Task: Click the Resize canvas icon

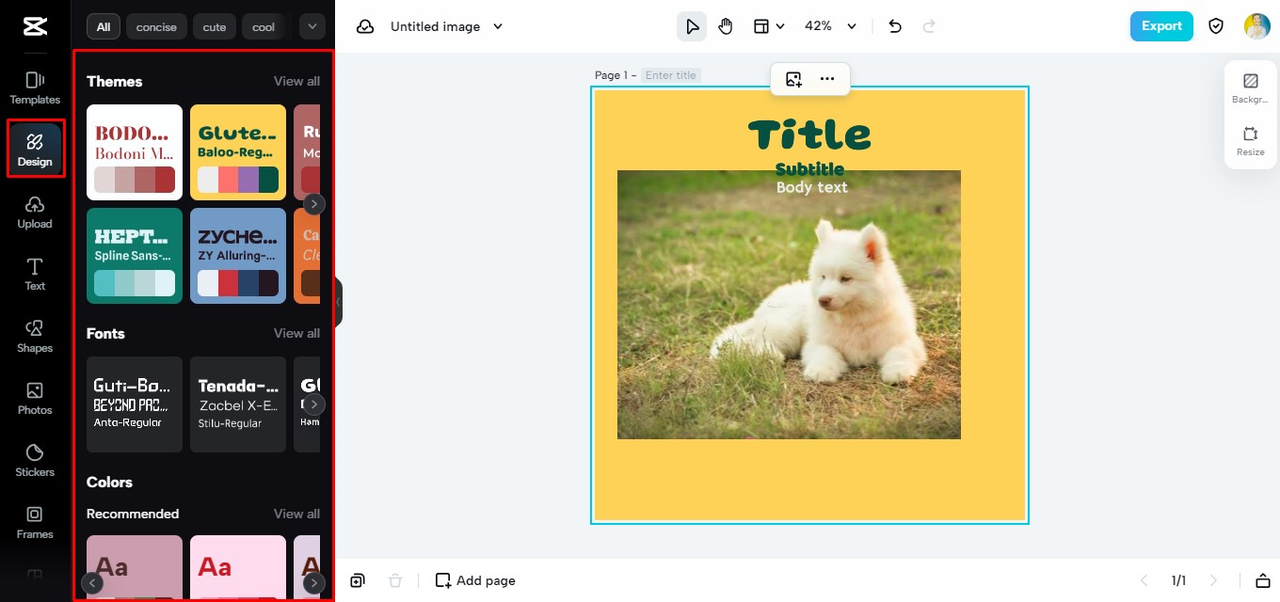Action: click(1250, 140)
